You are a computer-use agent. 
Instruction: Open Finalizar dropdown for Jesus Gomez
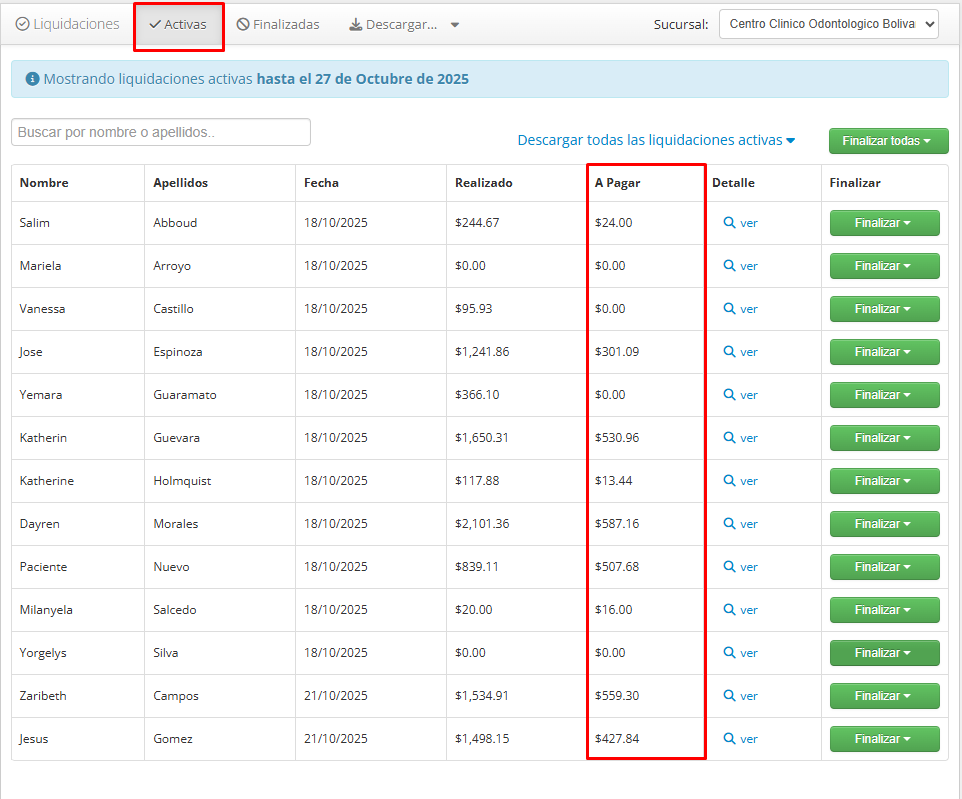click(884, 739)
